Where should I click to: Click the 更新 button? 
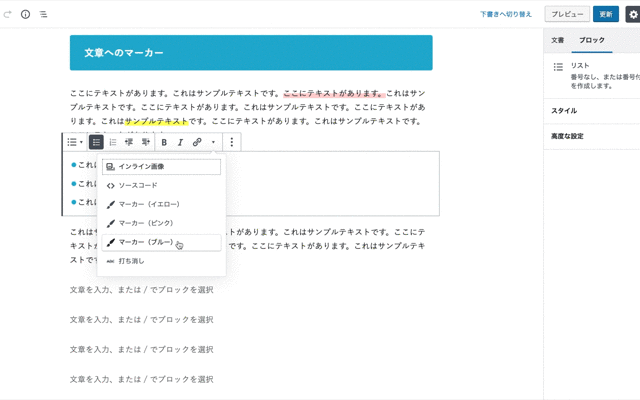[606, 14]
